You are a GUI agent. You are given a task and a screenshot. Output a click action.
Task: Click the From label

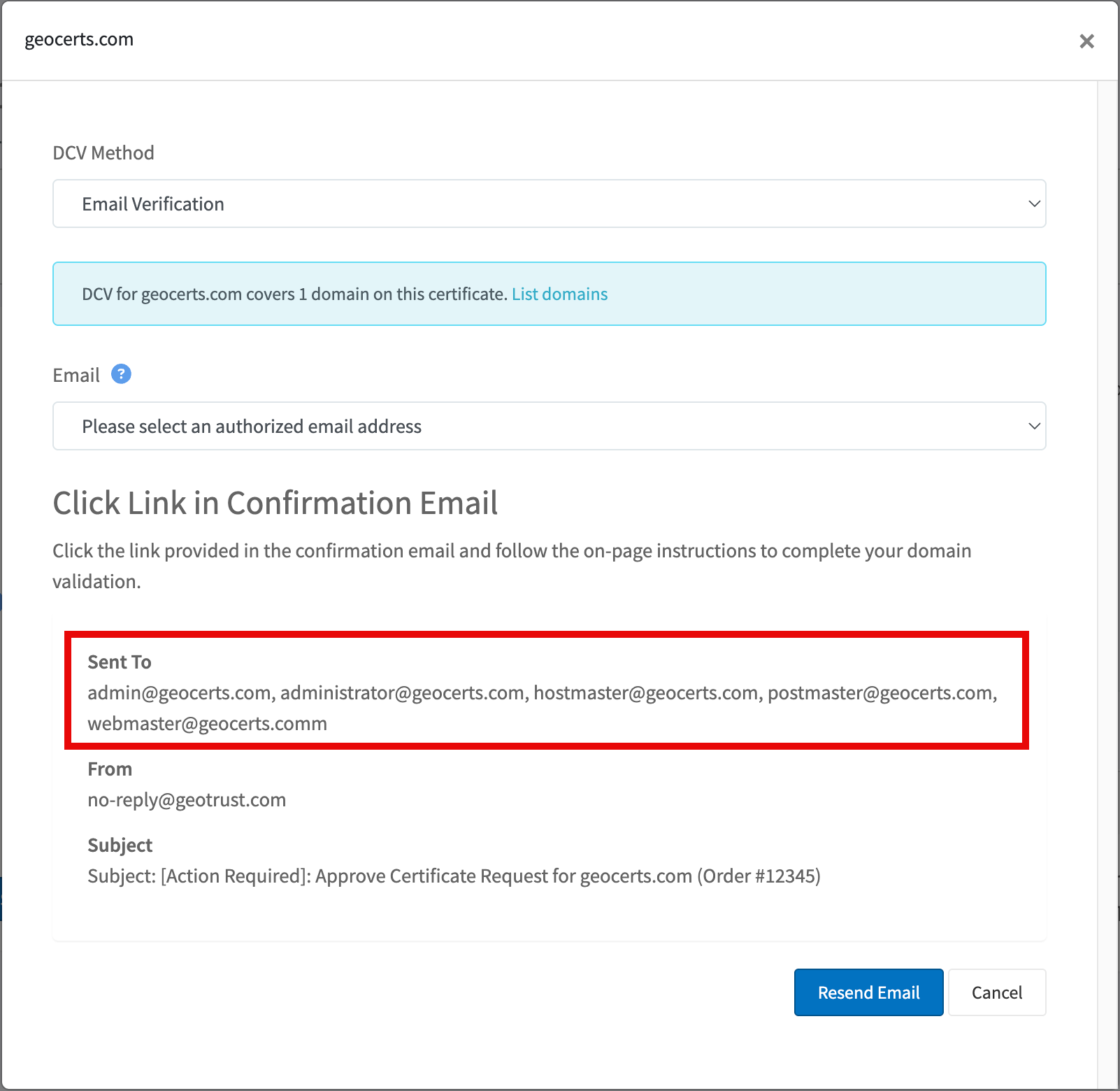click(x=110, y=769)
